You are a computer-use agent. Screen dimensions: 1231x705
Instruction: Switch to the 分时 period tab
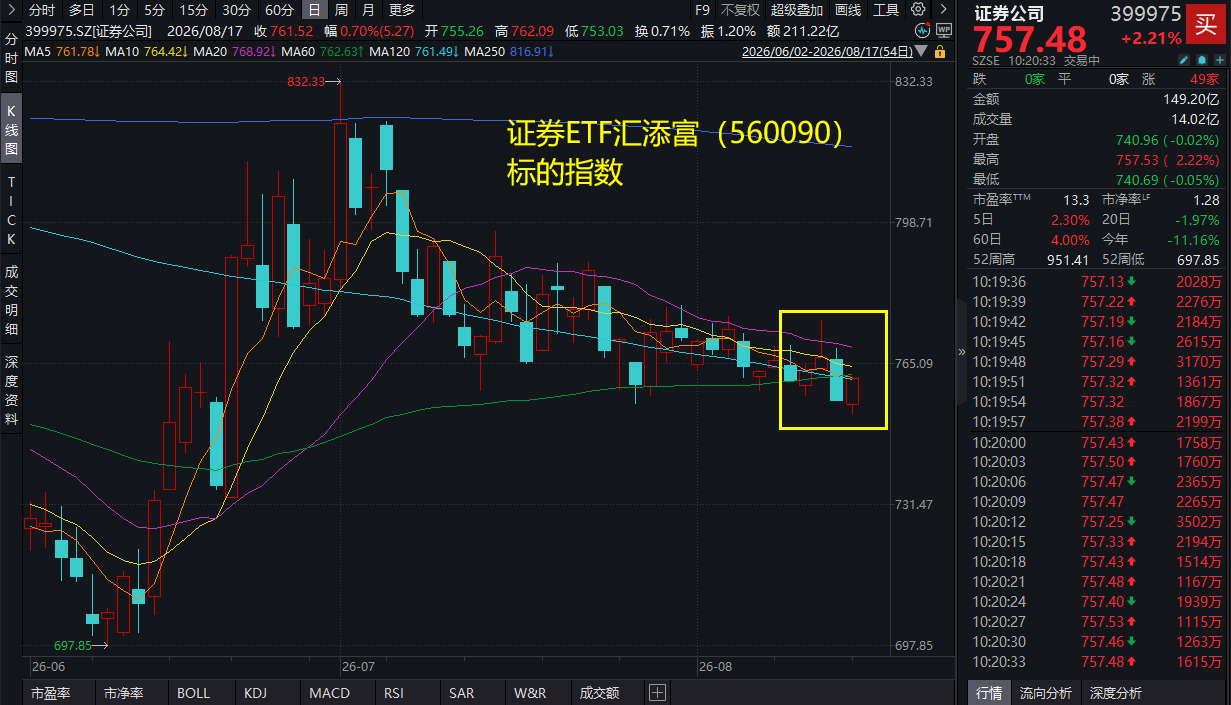click(x=42, y=10)
